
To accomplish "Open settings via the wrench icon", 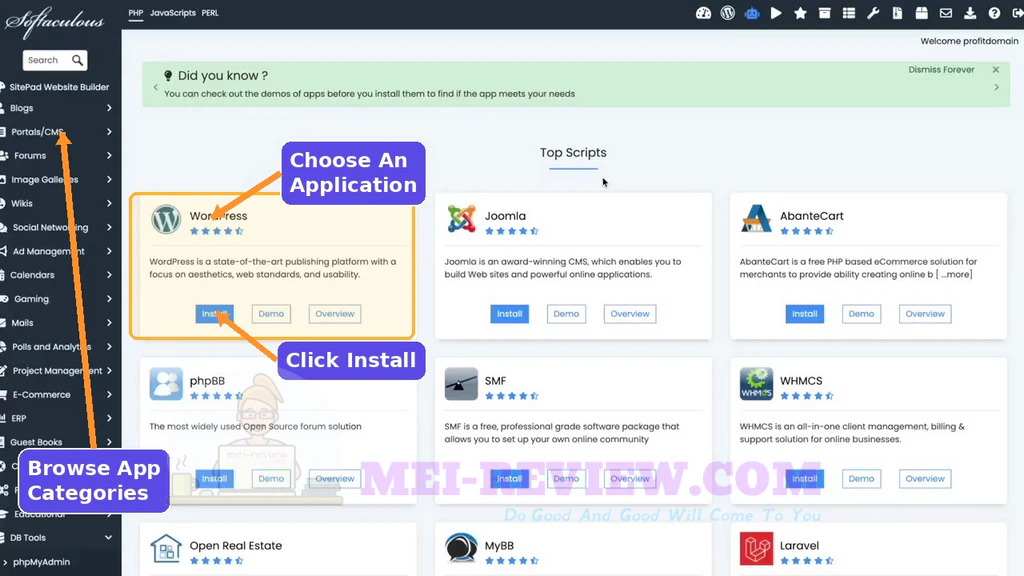I will pyautogui.click(x=873, y=13).
